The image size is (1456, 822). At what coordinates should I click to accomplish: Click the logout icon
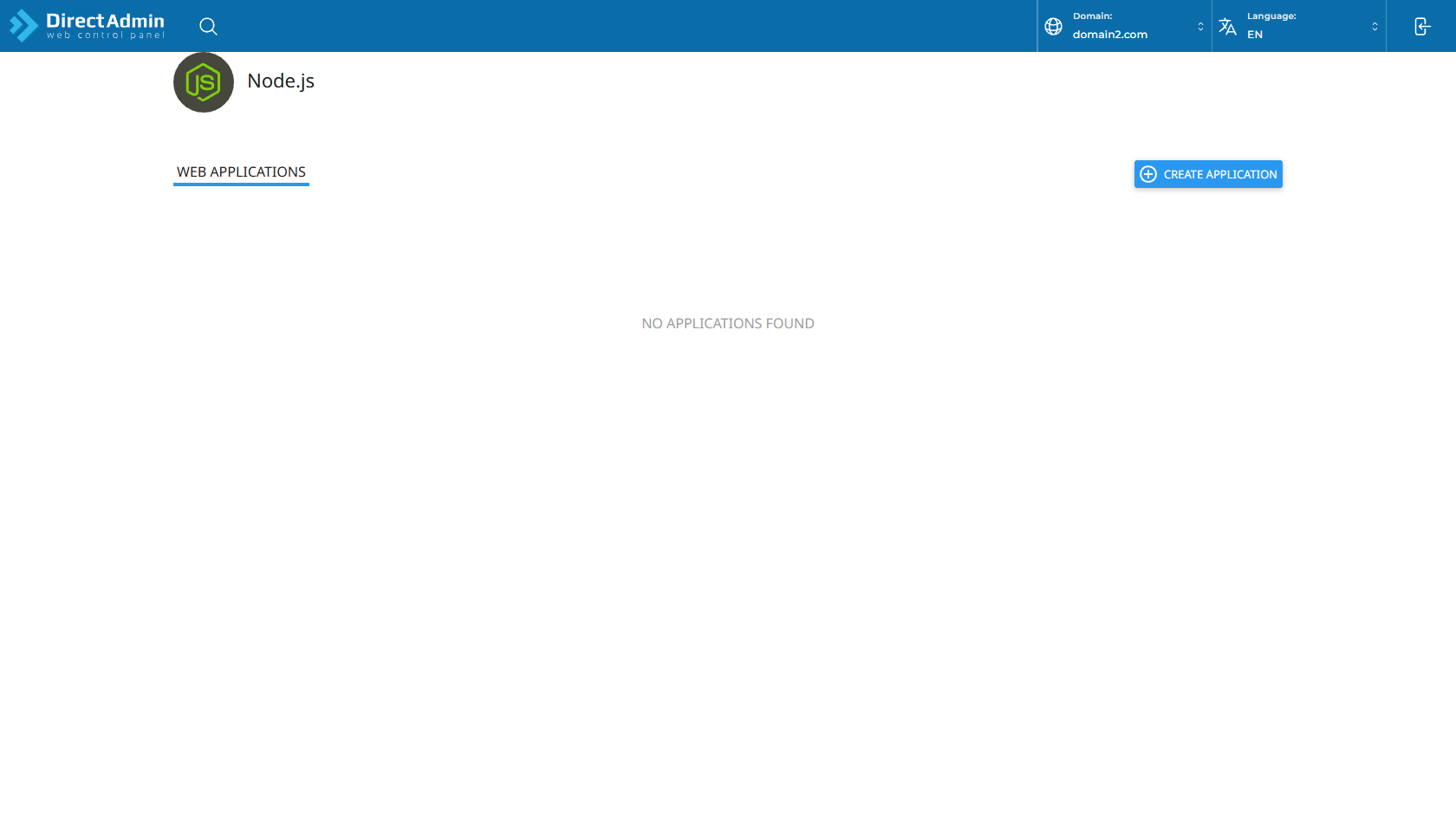1421,26
